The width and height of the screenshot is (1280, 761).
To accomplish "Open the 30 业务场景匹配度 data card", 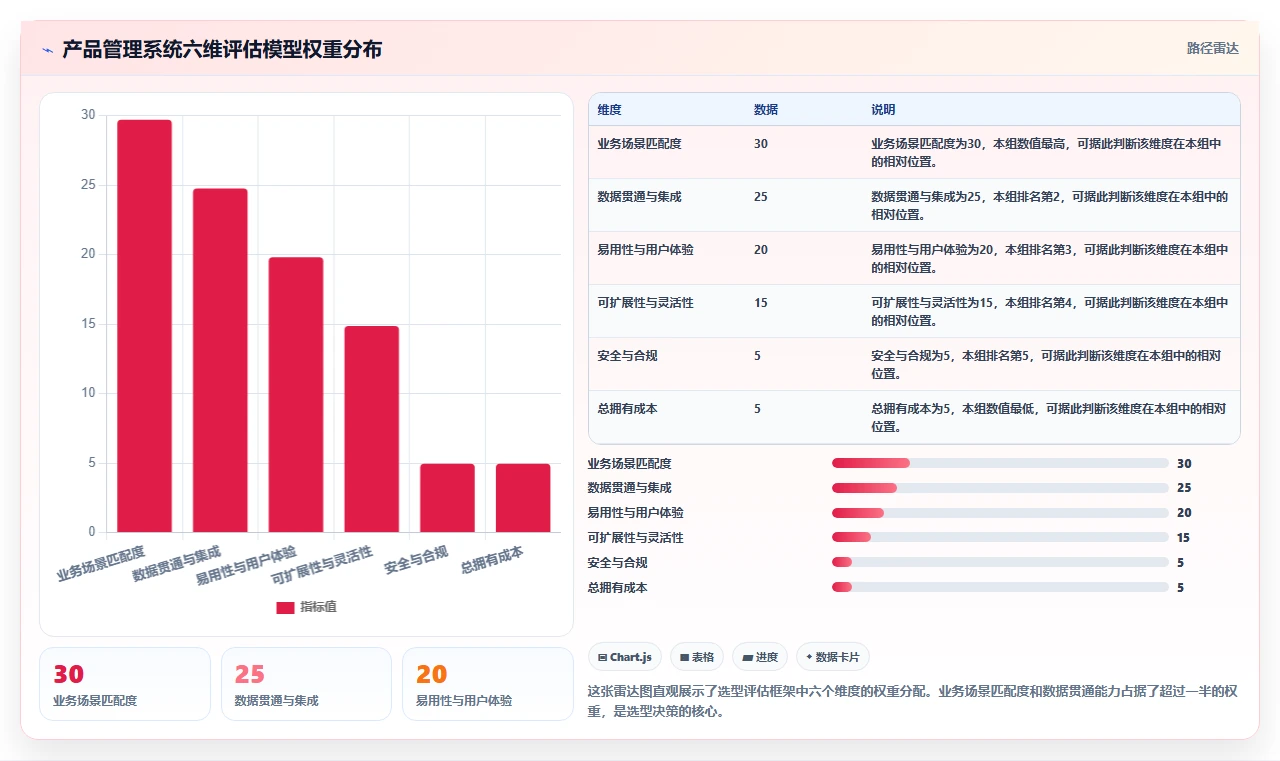I will 125,684.
